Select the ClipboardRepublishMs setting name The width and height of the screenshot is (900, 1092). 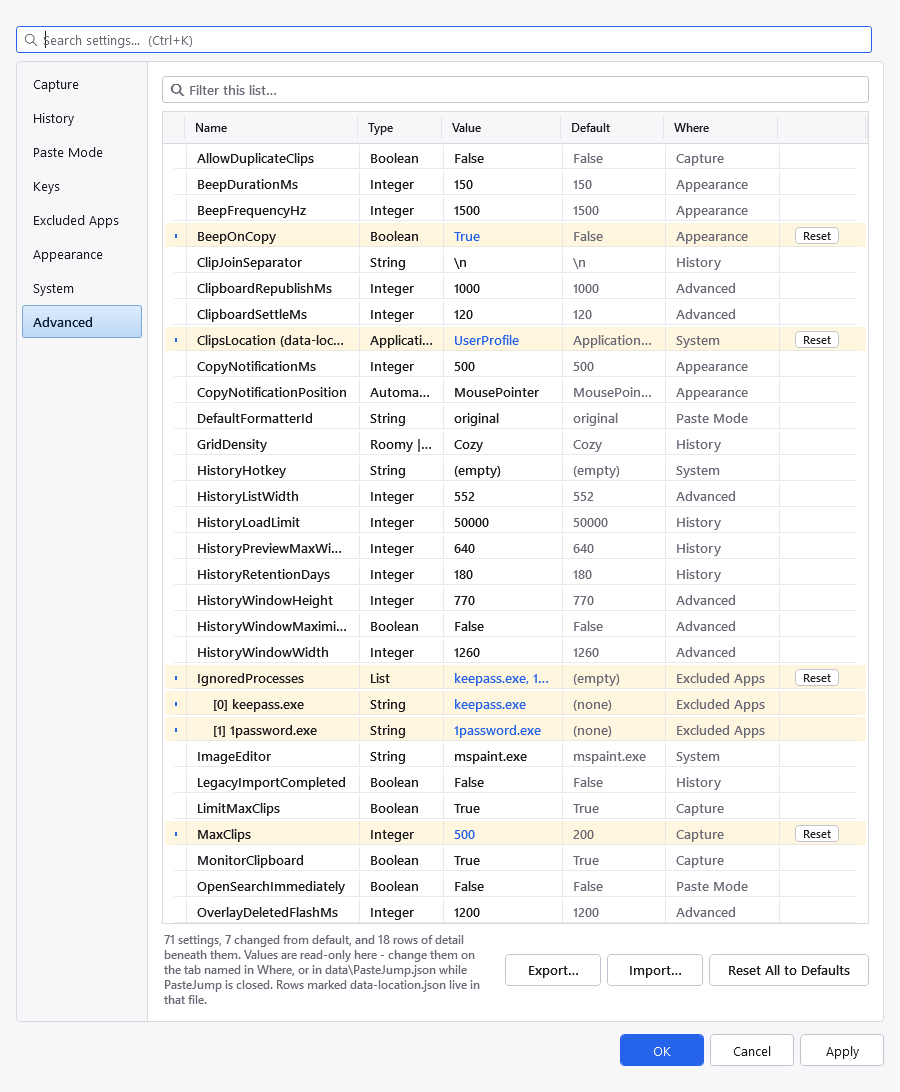tap(264, 288)
